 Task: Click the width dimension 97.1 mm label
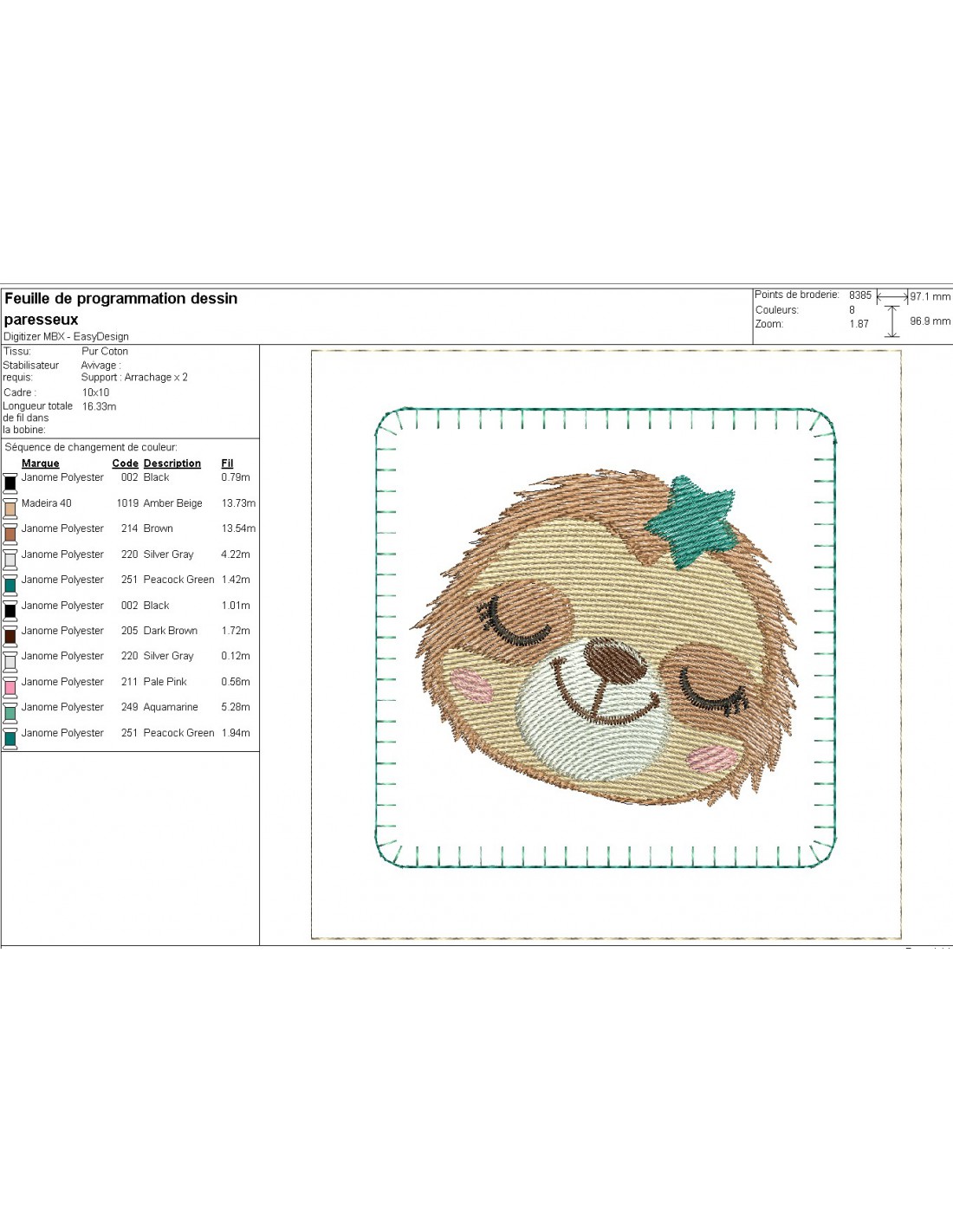tap(930, 296)
